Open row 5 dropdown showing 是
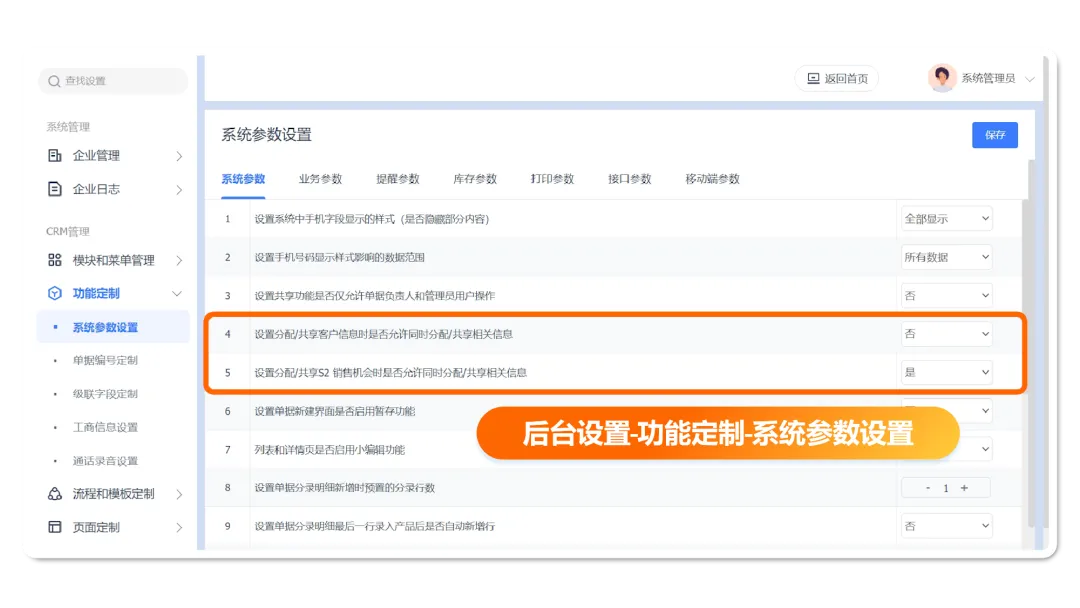Image resolution: width=1080 pixels, height=608 pixels. click(946, 372)
